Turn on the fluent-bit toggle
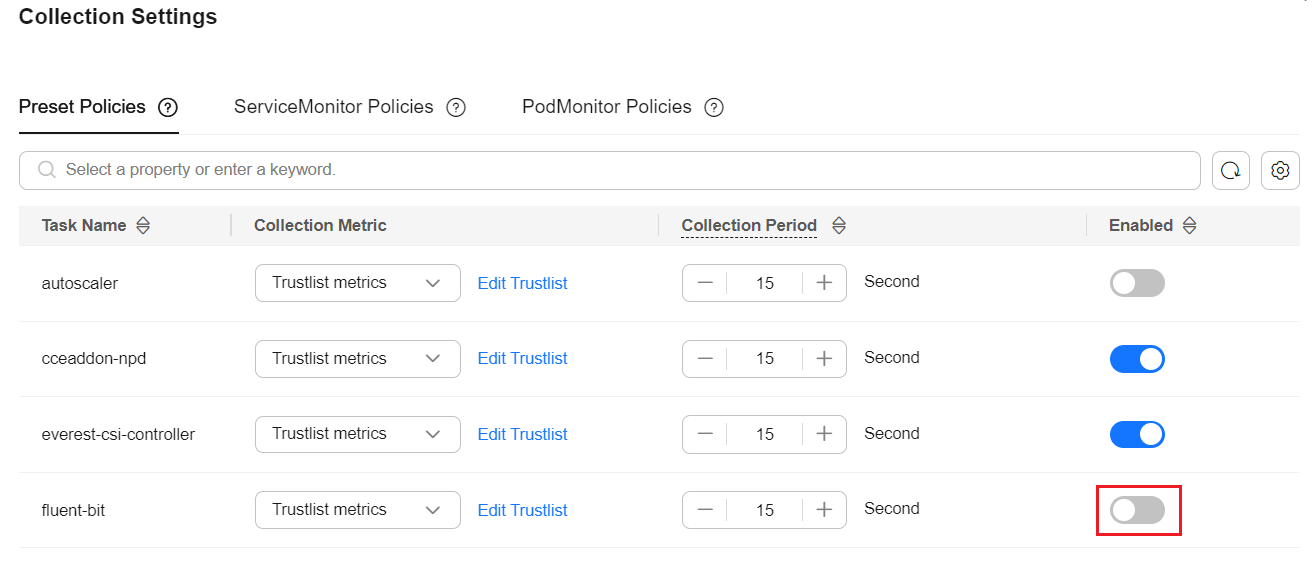The height and width of the screenshot is (562, 1313). [1137, 510]
